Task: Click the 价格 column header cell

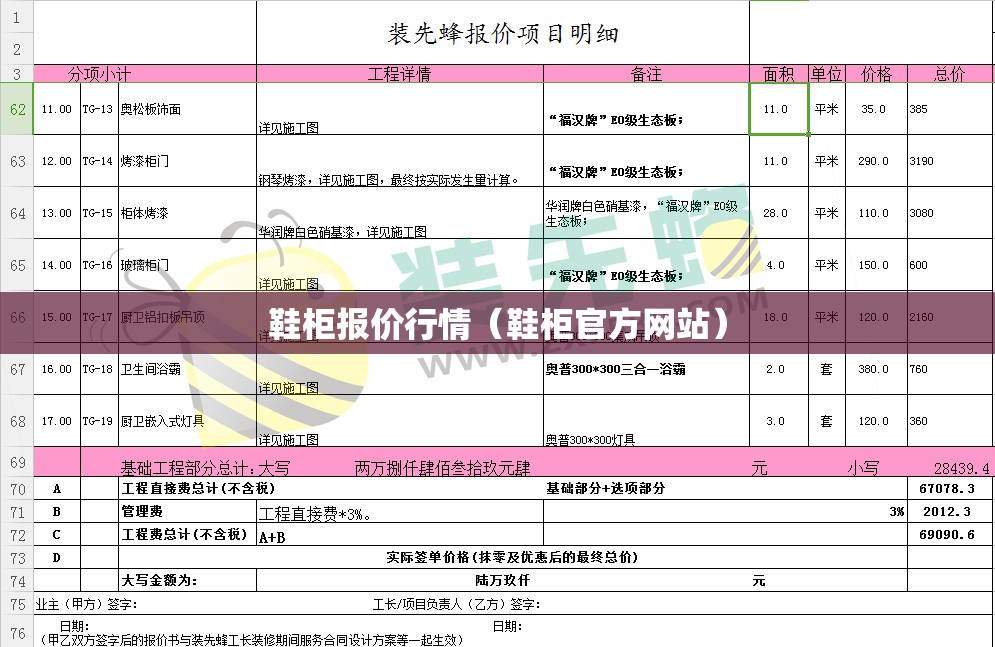Action: [x=876, y=74]
